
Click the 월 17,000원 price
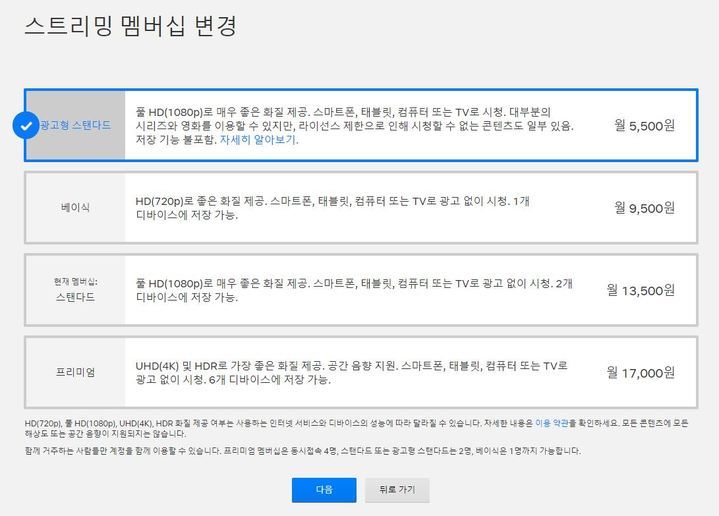(x=640, y=373)
